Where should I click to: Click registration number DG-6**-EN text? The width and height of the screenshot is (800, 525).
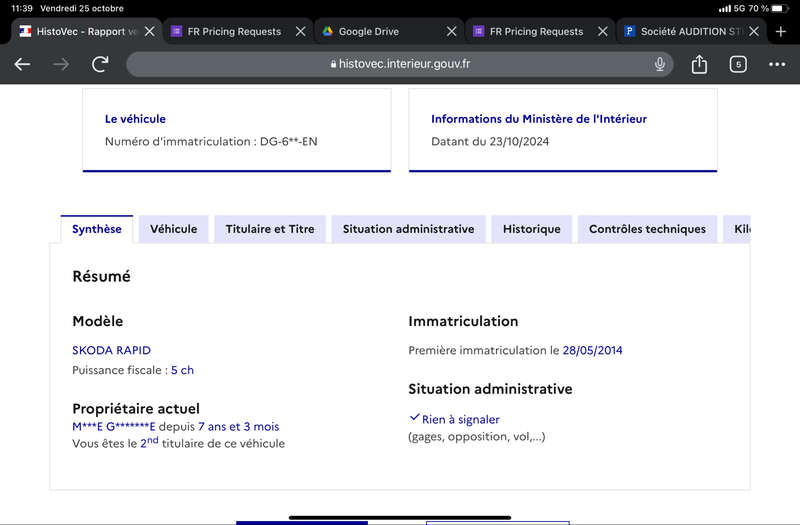[289, 141]
